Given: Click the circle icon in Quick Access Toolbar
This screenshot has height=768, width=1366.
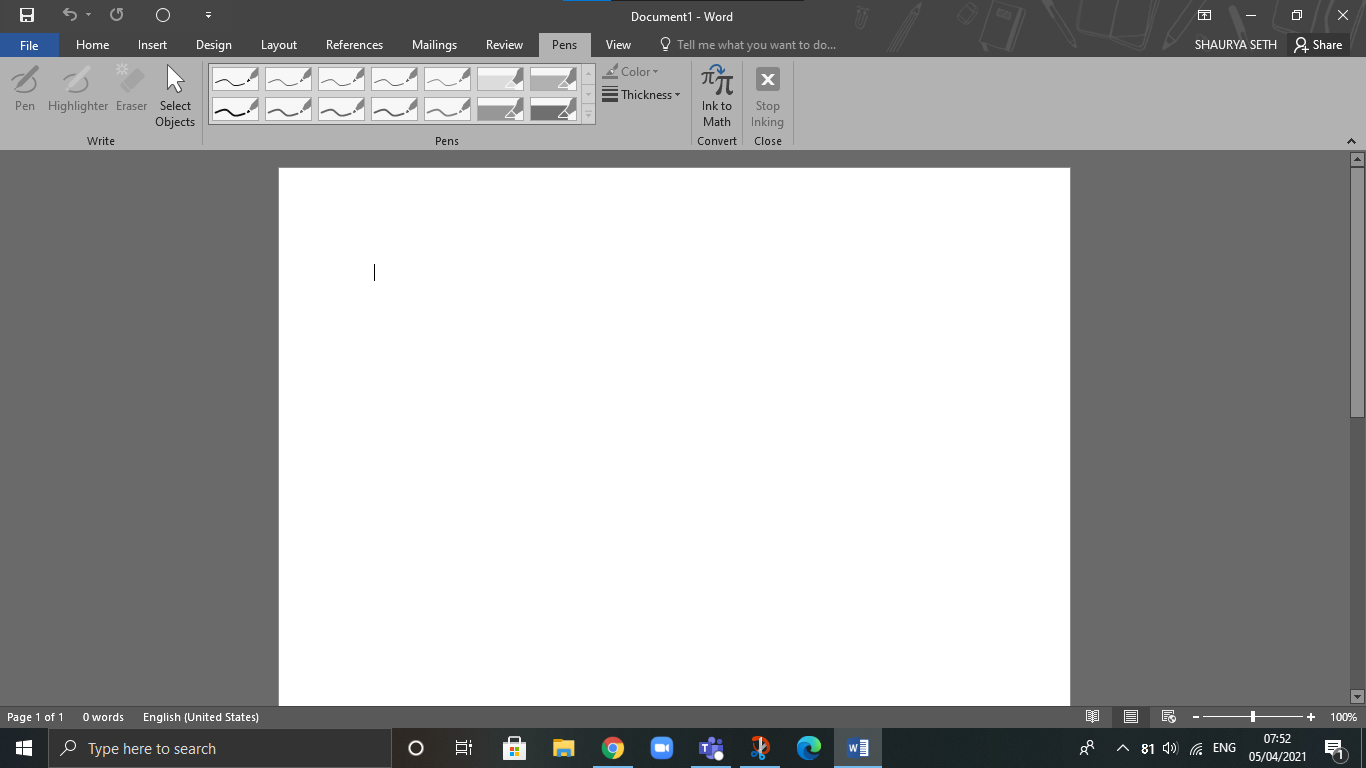Looking at the screenshot, I should pos(163,15).
